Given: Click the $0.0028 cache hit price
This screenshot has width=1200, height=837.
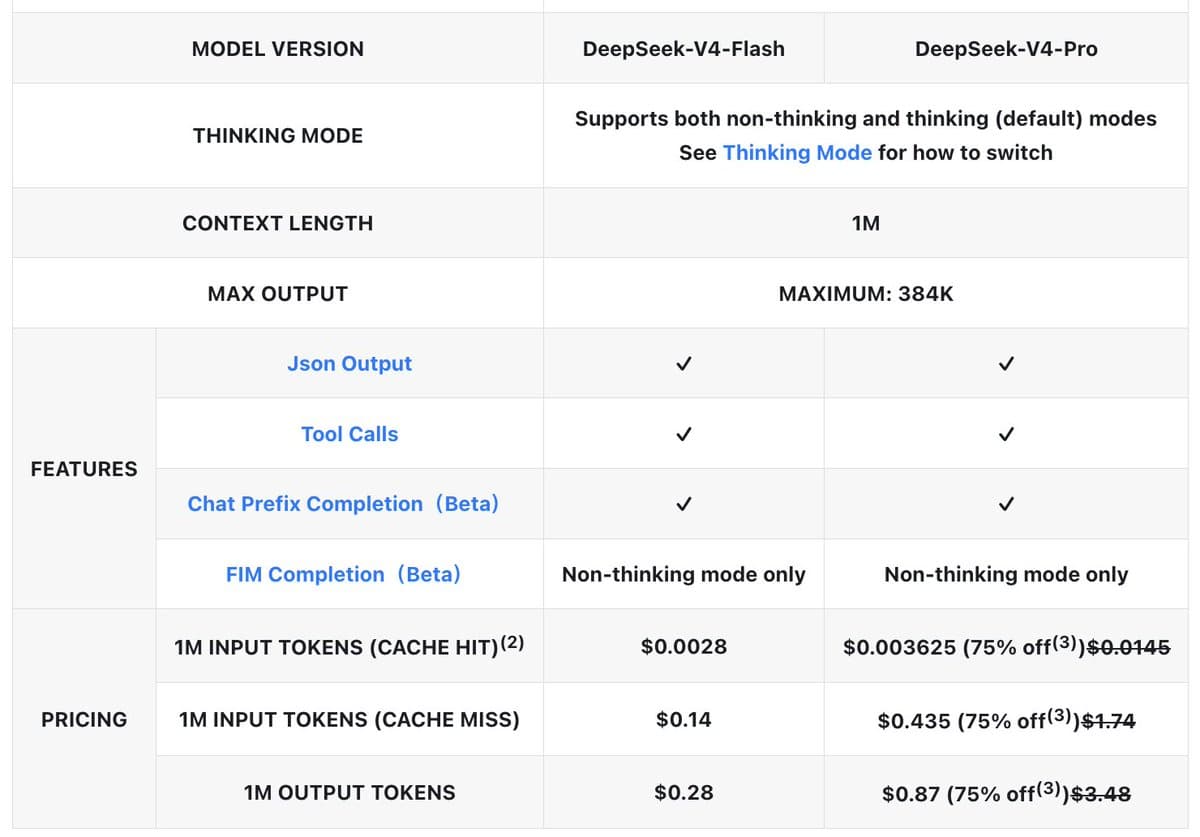Looking at the screenshot, I should coord(684,647).
